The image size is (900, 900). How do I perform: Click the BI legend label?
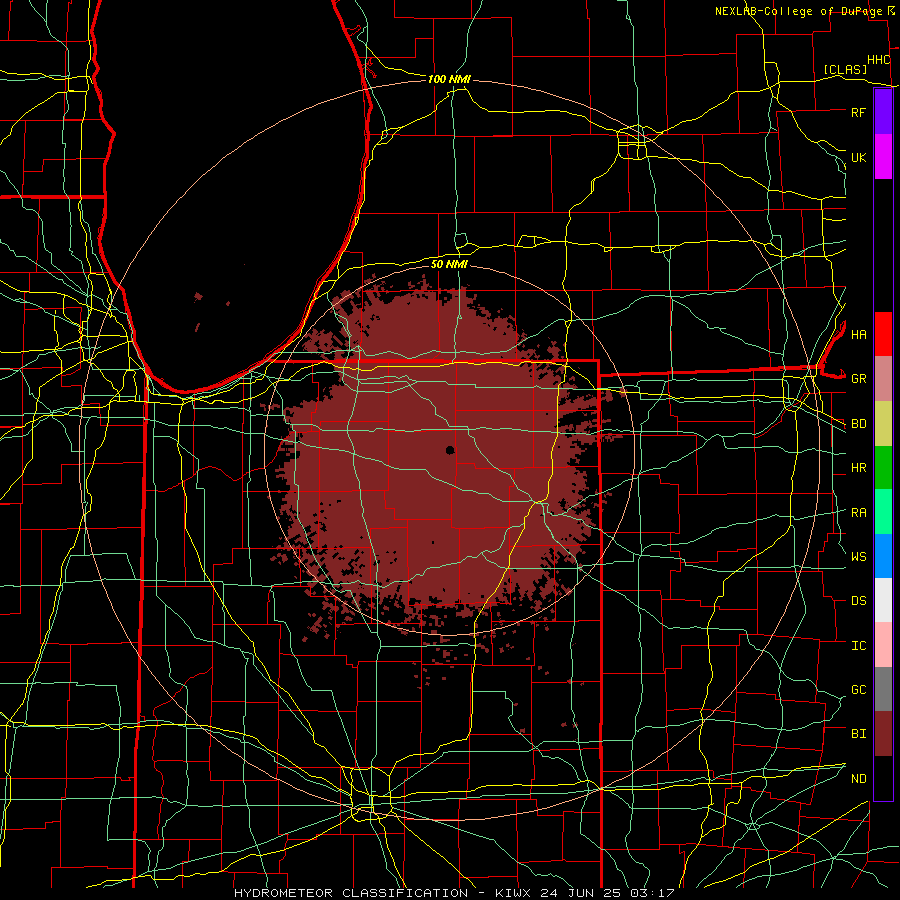[858, 734]
